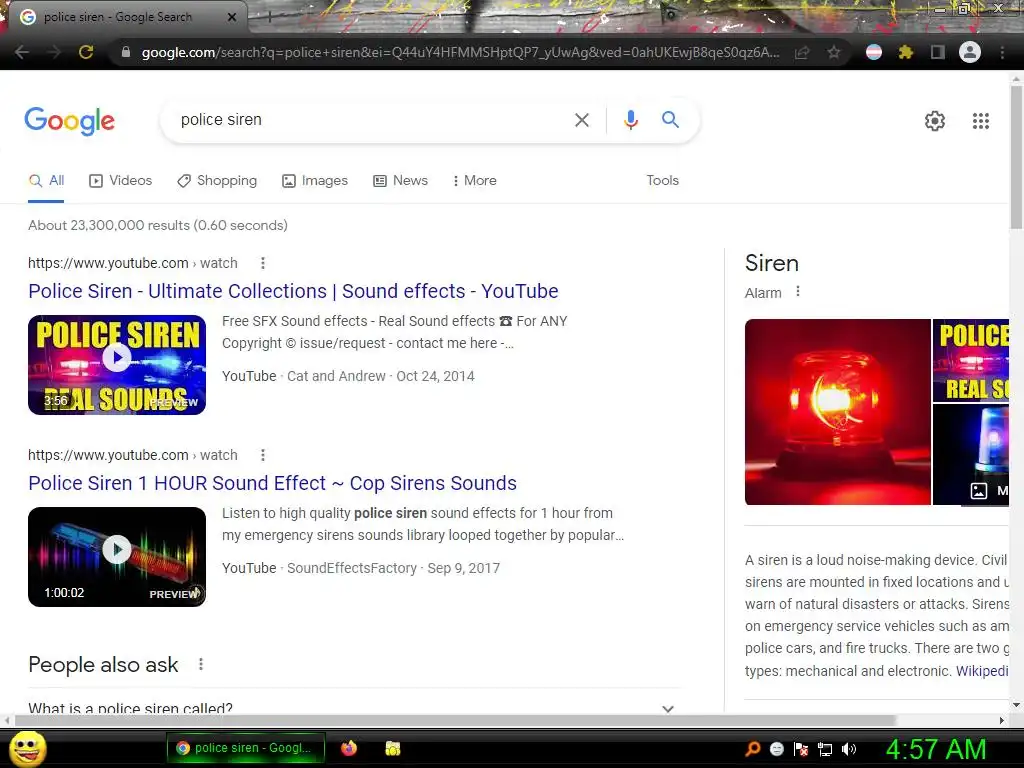Share this page icon in address bar
The height and width of the screenshot is (768, 1024).
click(801, 52)
